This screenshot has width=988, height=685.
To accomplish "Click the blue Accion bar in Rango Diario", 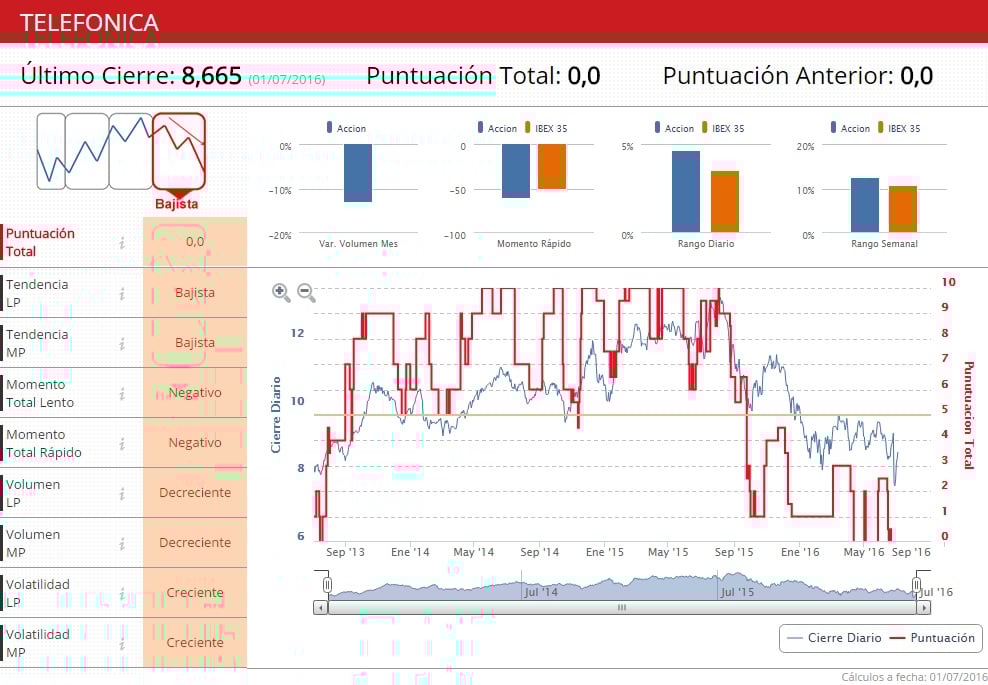I will click(686, 192).
